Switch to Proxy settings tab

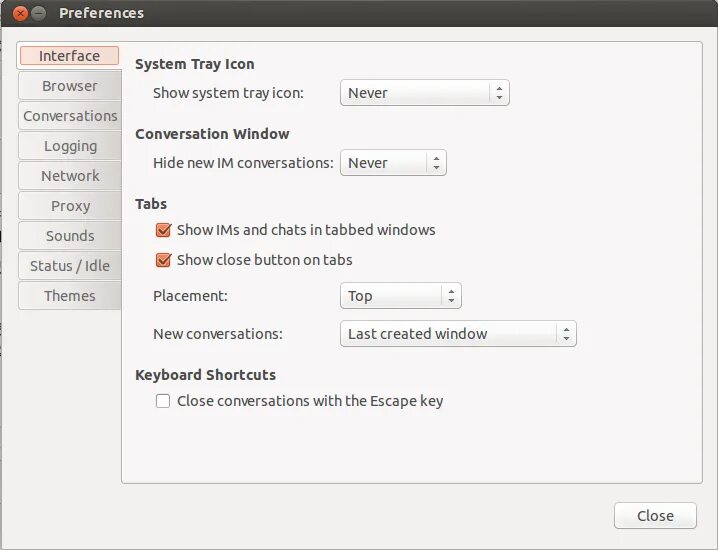(x=70, y=206)
